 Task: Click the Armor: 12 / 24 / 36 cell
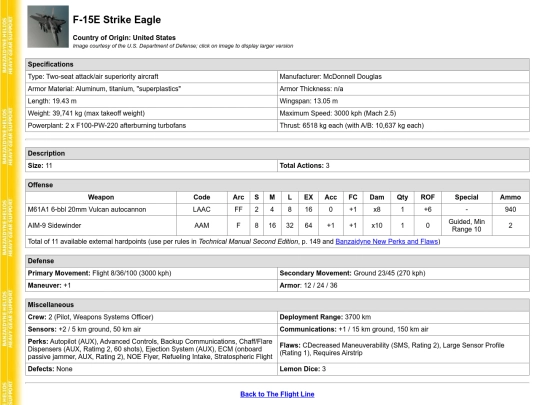tap(403, 285)
